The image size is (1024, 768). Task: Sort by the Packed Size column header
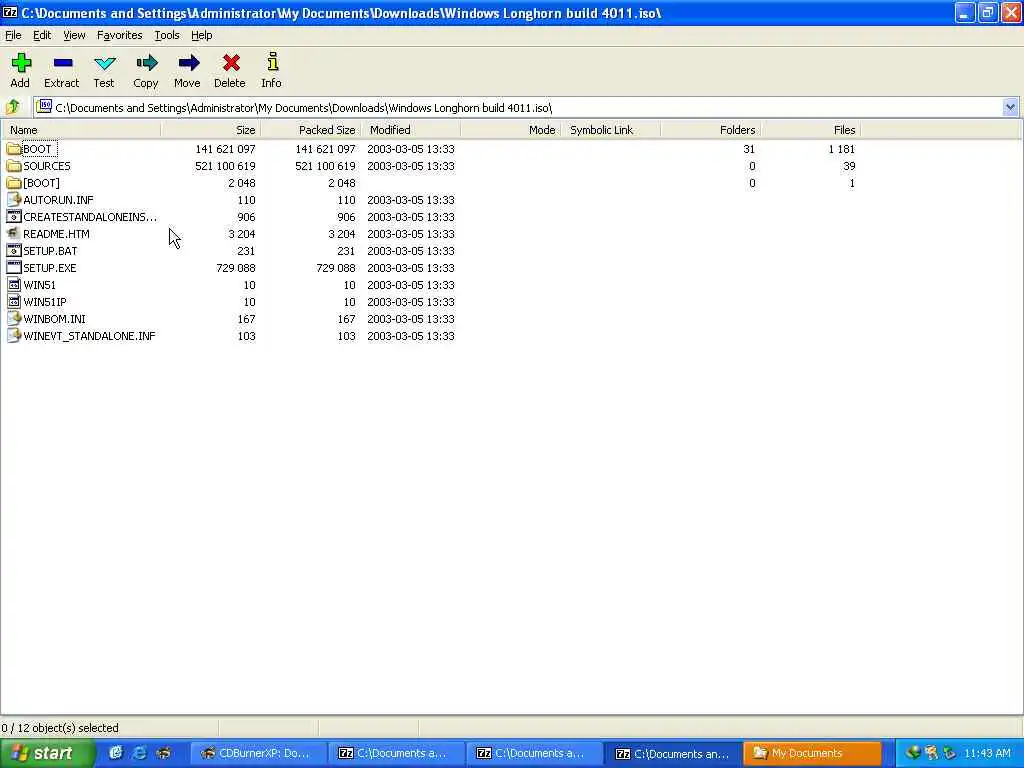[311, 130]
